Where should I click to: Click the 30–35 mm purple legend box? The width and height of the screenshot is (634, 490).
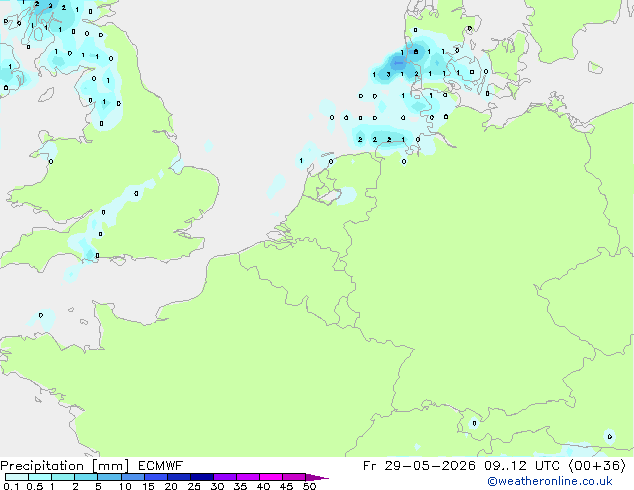[x=224, y=477]
